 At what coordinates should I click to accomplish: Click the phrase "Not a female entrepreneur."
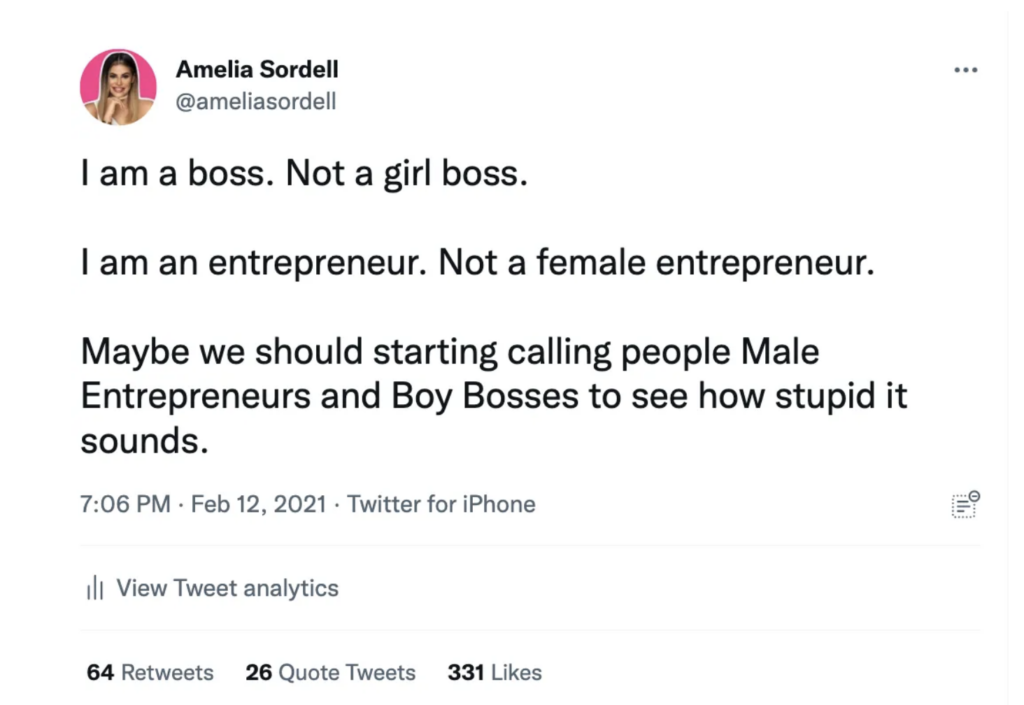click(657, 263)
